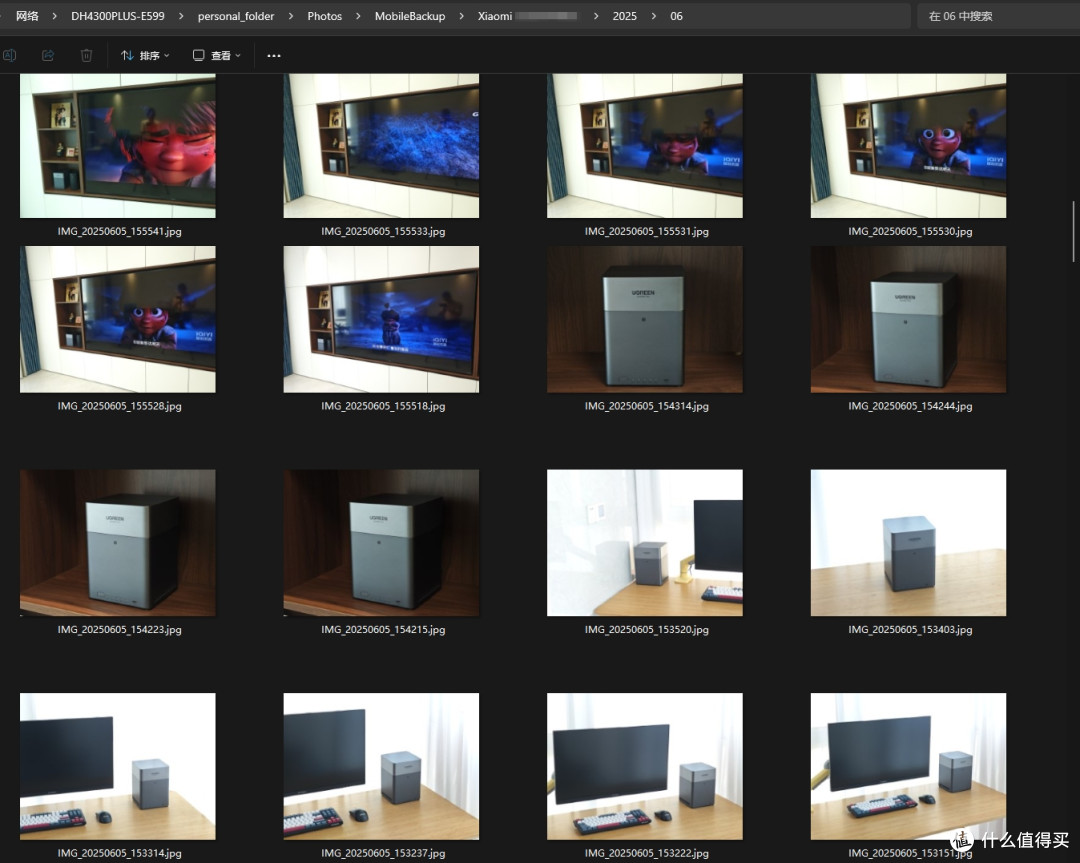Click the share icon in toolbar

click(48, 55)
